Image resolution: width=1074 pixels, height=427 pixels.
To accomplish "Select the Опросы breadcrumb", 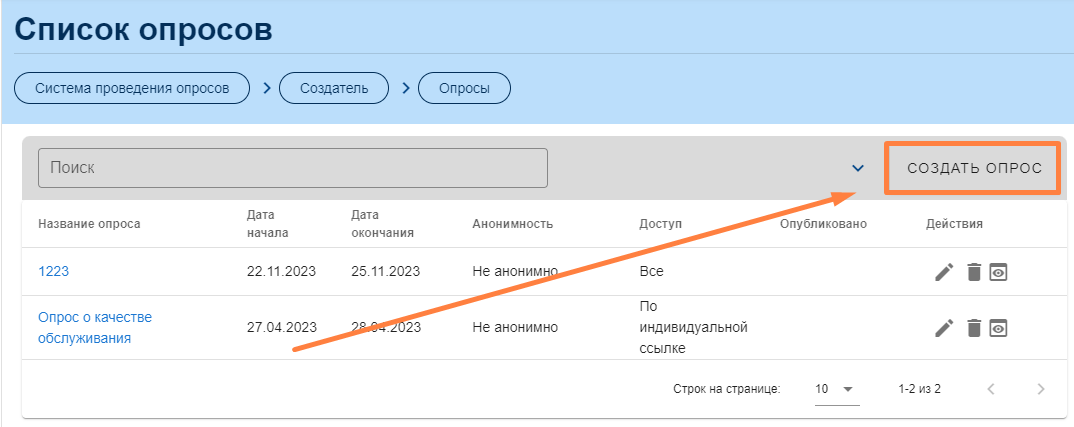I will coord(464,88).
